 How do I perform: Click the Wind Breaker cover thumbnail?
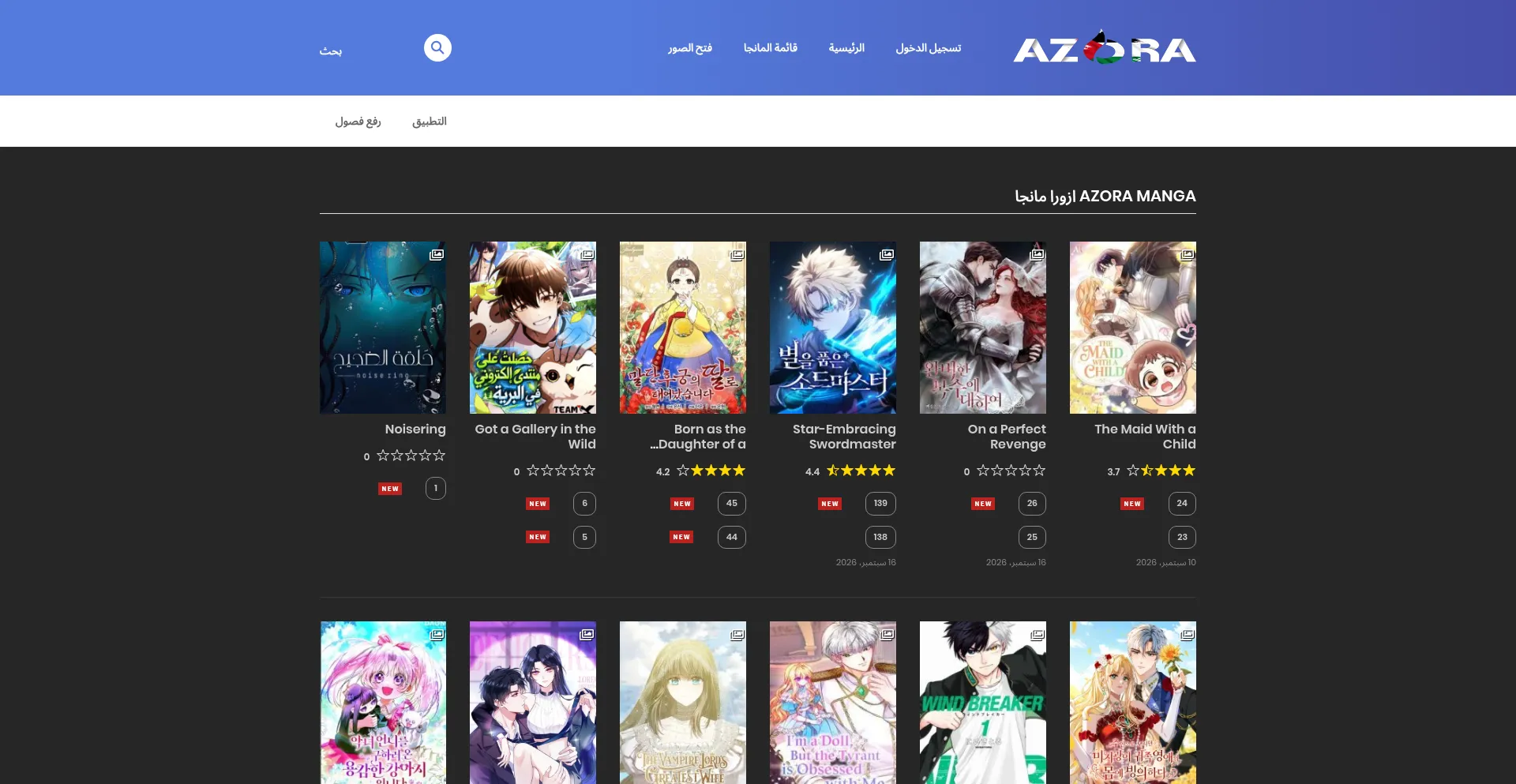(x=983, y=703)
